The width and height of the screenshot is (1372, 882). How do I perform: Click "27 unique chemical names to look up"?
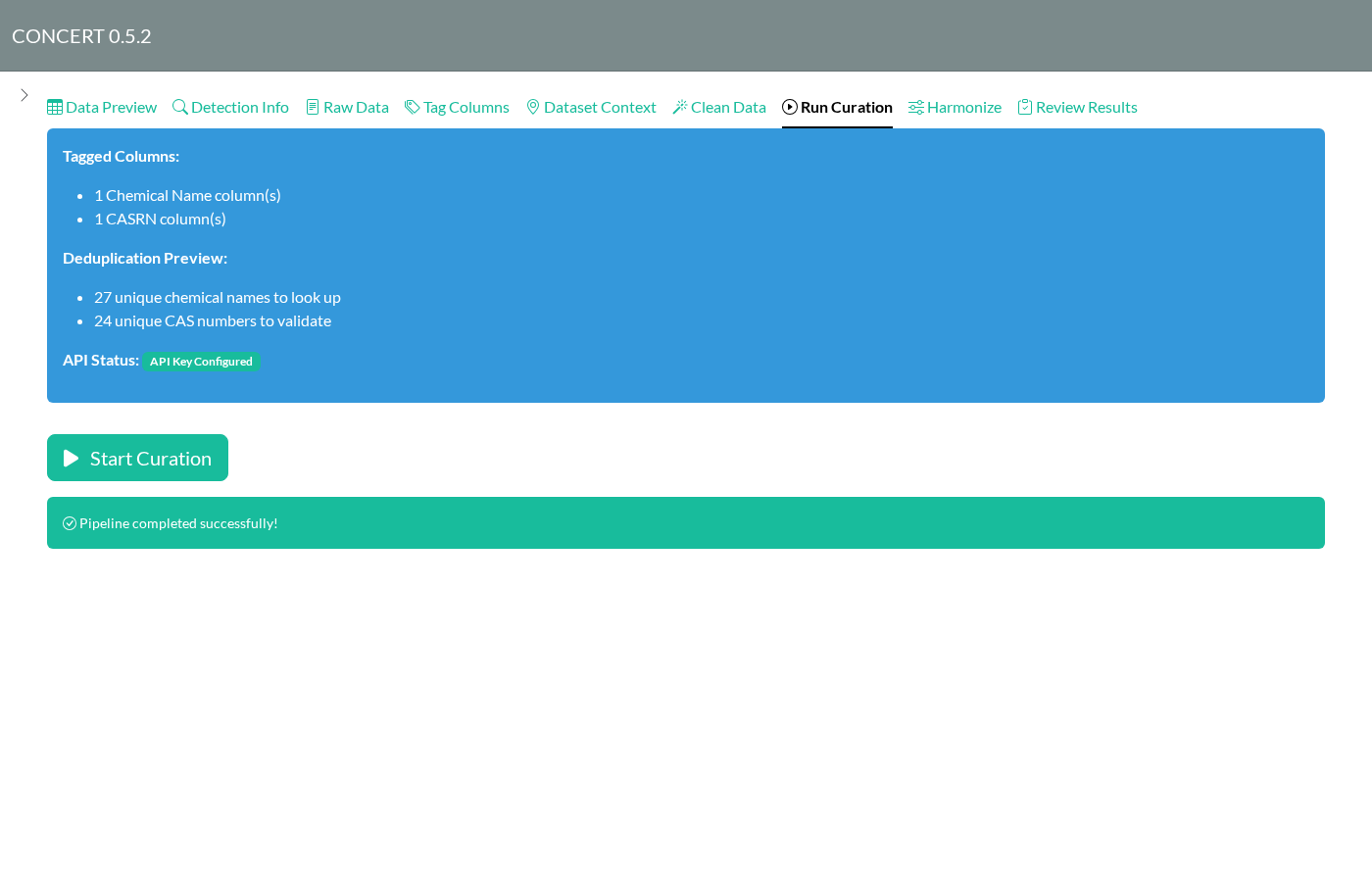point(218,297)
